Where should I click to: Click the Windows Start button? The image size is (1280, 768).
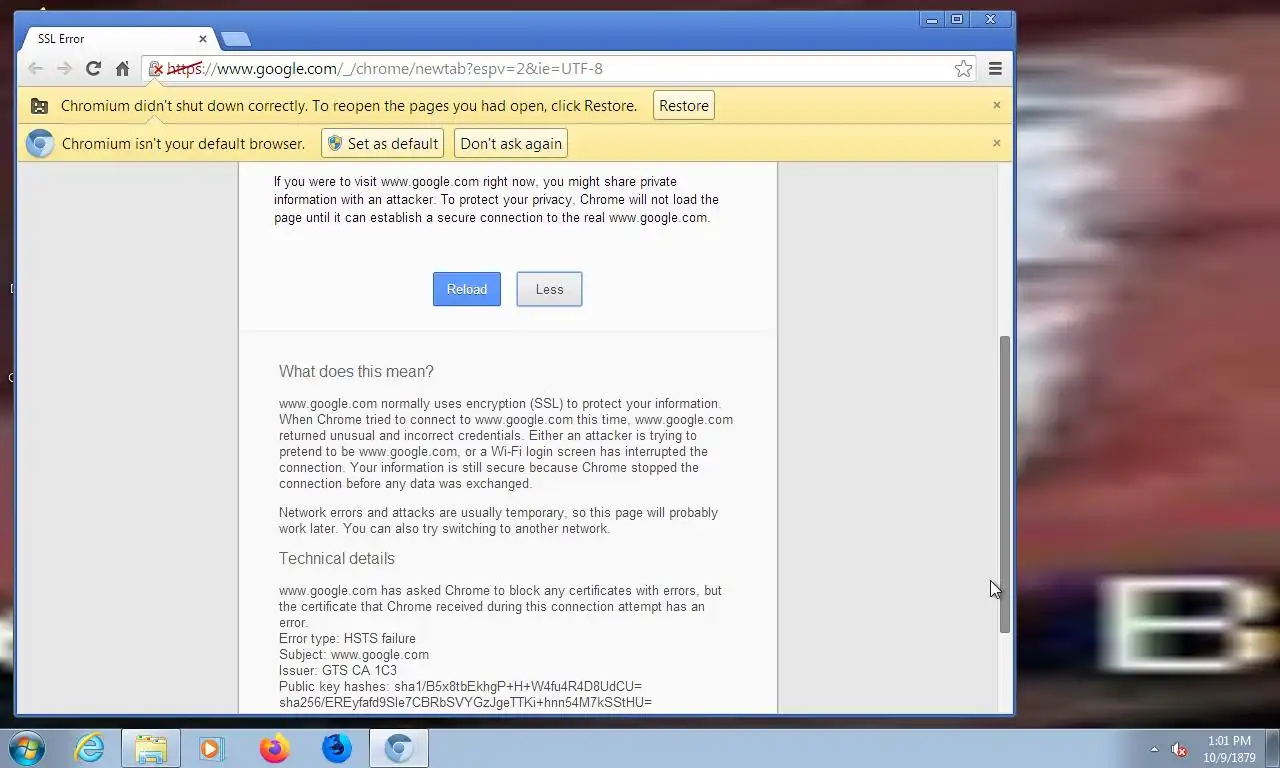[x=25, y=748]
